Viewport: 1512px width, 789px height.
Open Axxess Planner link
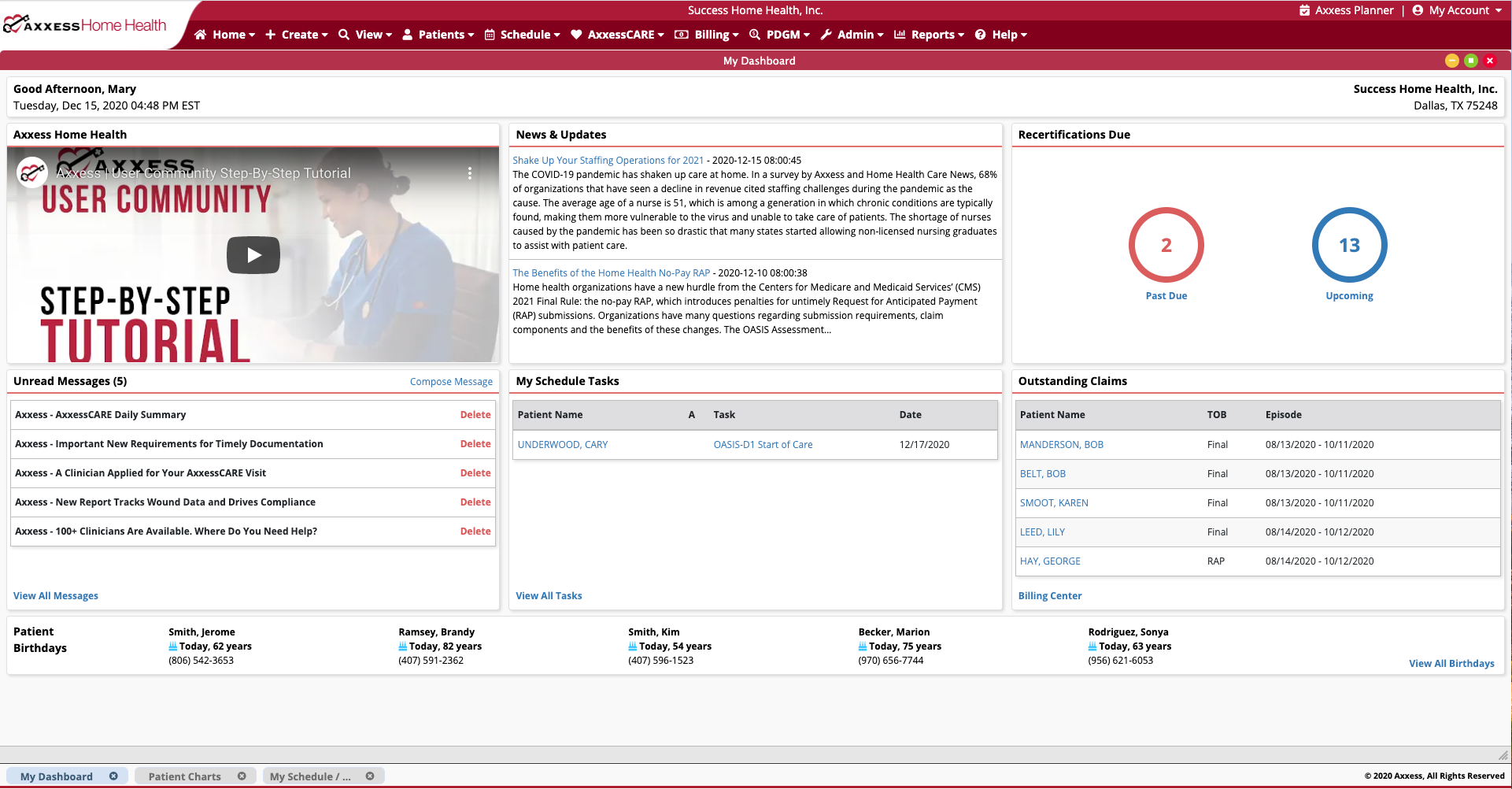1346,10
